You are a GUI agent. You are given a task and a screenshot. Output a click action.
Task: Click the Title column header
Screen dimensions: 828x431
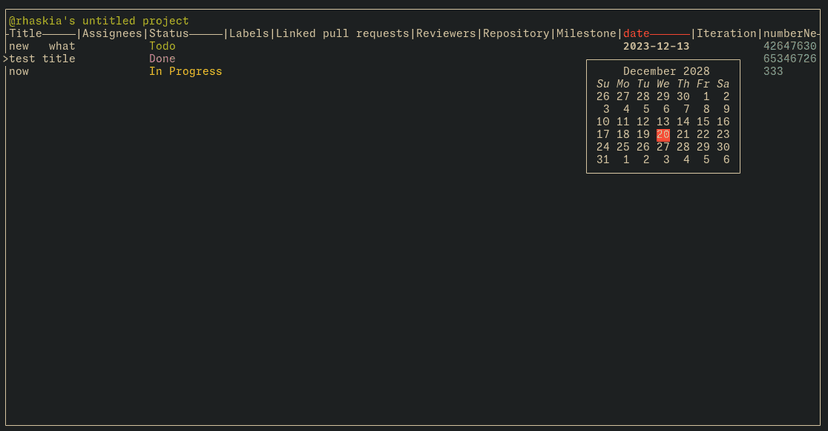pos(25,34)
